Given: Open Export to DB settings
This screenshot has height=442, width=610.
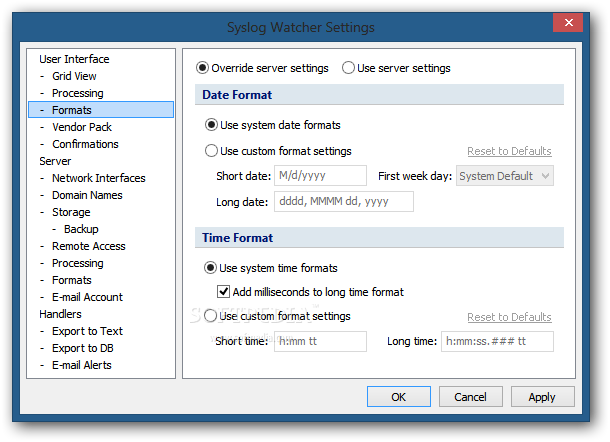Looking at the screenshot, I should (83, 348).
